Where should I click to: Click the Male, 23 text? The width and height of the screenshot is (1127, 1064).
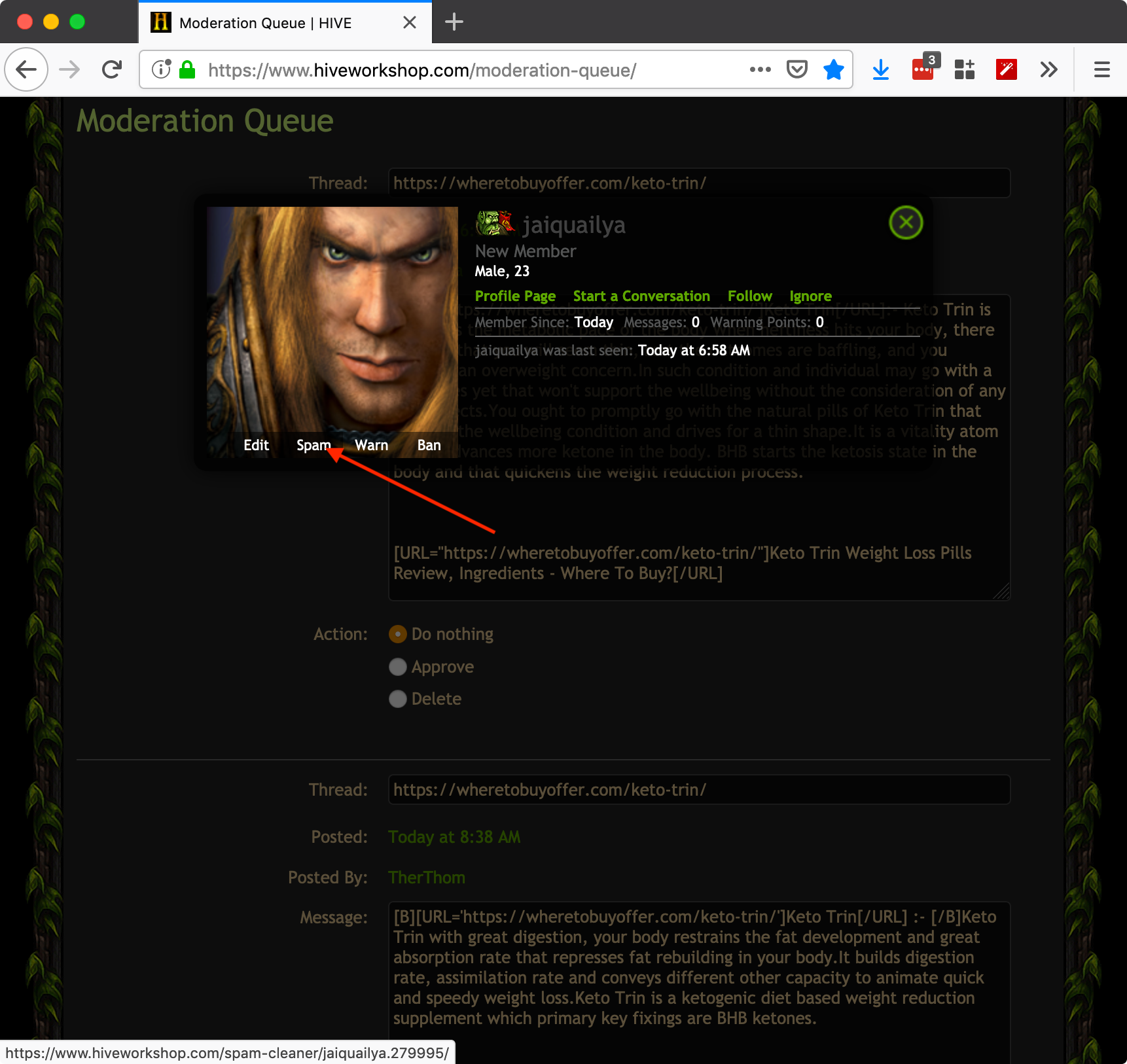click(502, 272)
